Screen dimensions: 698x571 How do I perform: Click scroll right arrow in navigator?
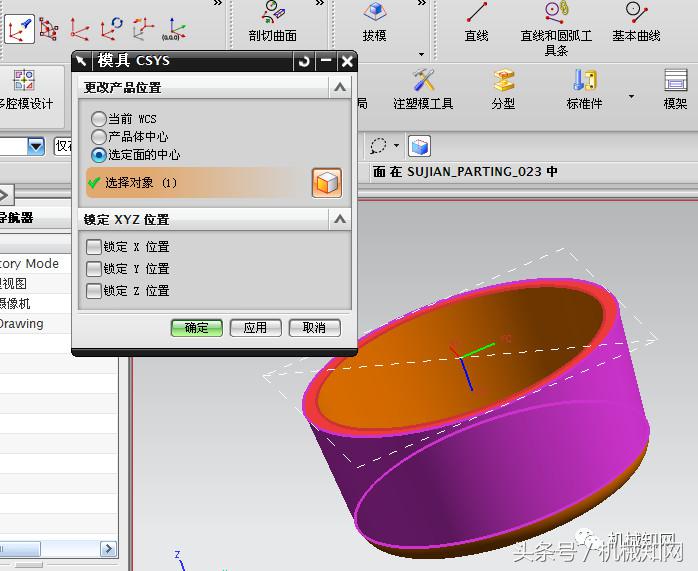108,548
